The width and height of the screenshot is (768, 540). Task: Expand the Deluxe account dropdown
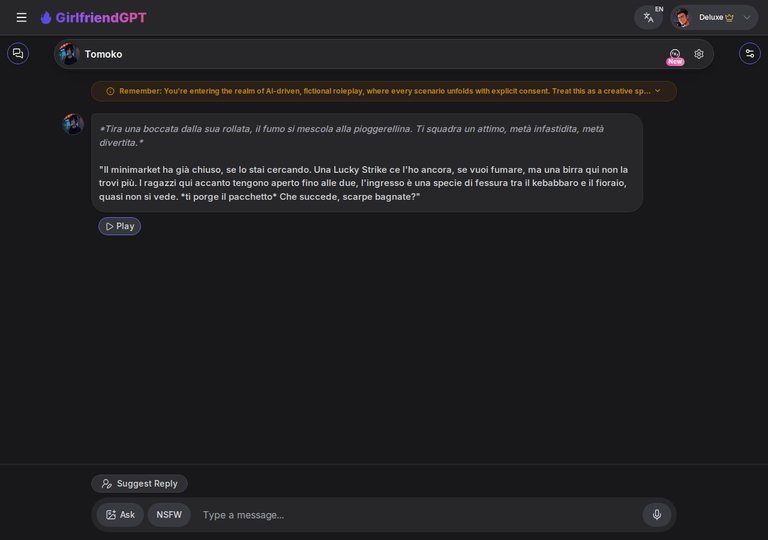[747, 18]
